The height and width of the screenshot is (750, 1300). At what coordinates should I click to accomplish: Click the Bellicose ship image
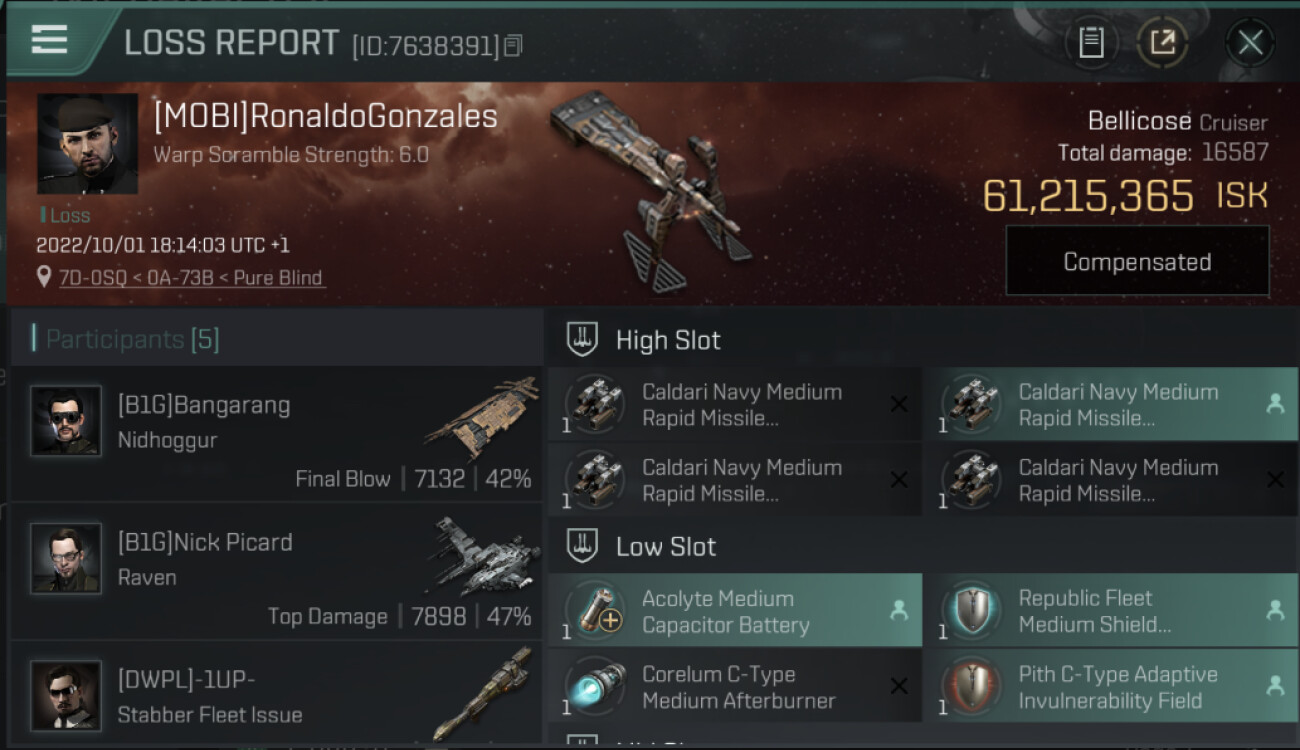[650, 191]
